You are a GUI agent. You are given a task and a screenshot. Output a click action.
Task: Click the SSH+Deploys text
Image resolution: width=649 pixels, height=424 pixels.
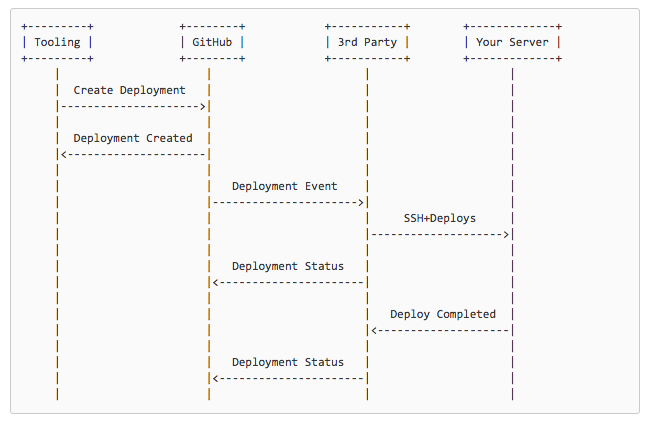[440, 218]
